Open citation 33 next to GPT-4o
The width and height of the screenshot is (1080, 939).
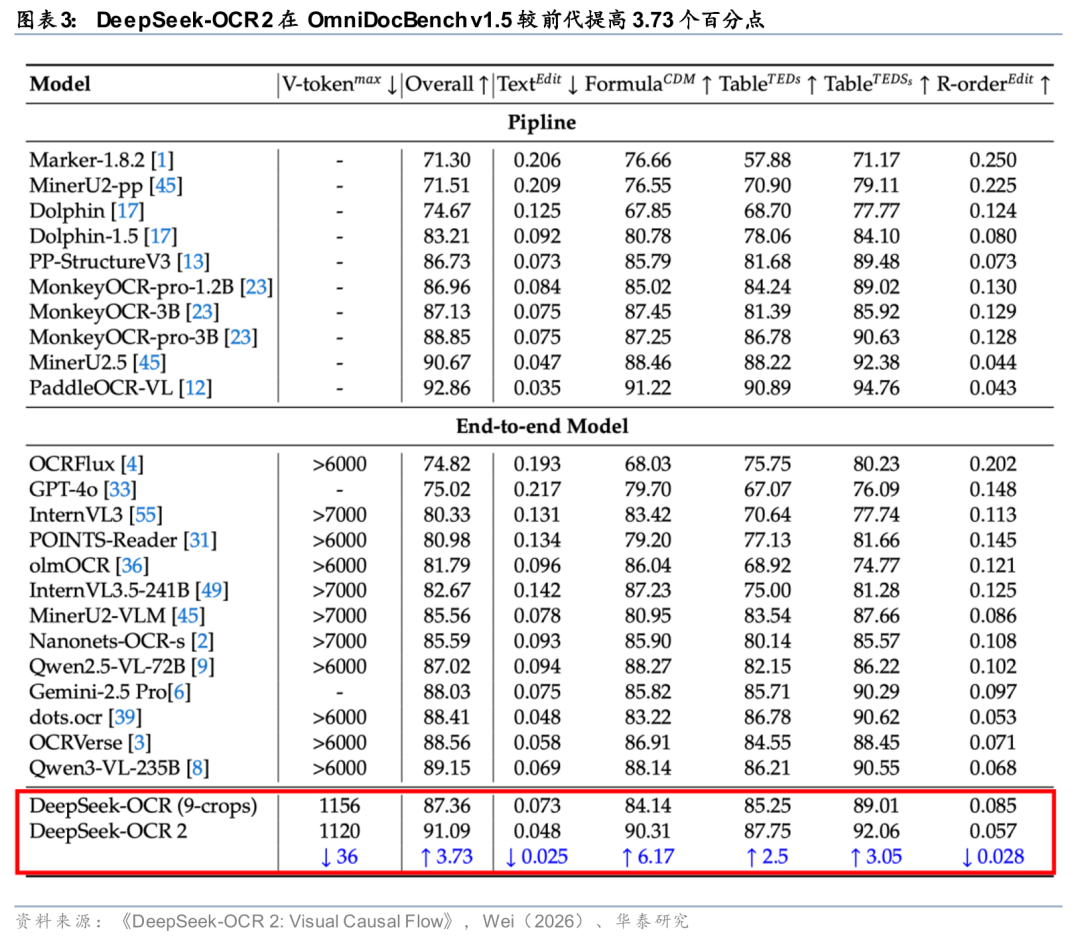pos(120,490)
